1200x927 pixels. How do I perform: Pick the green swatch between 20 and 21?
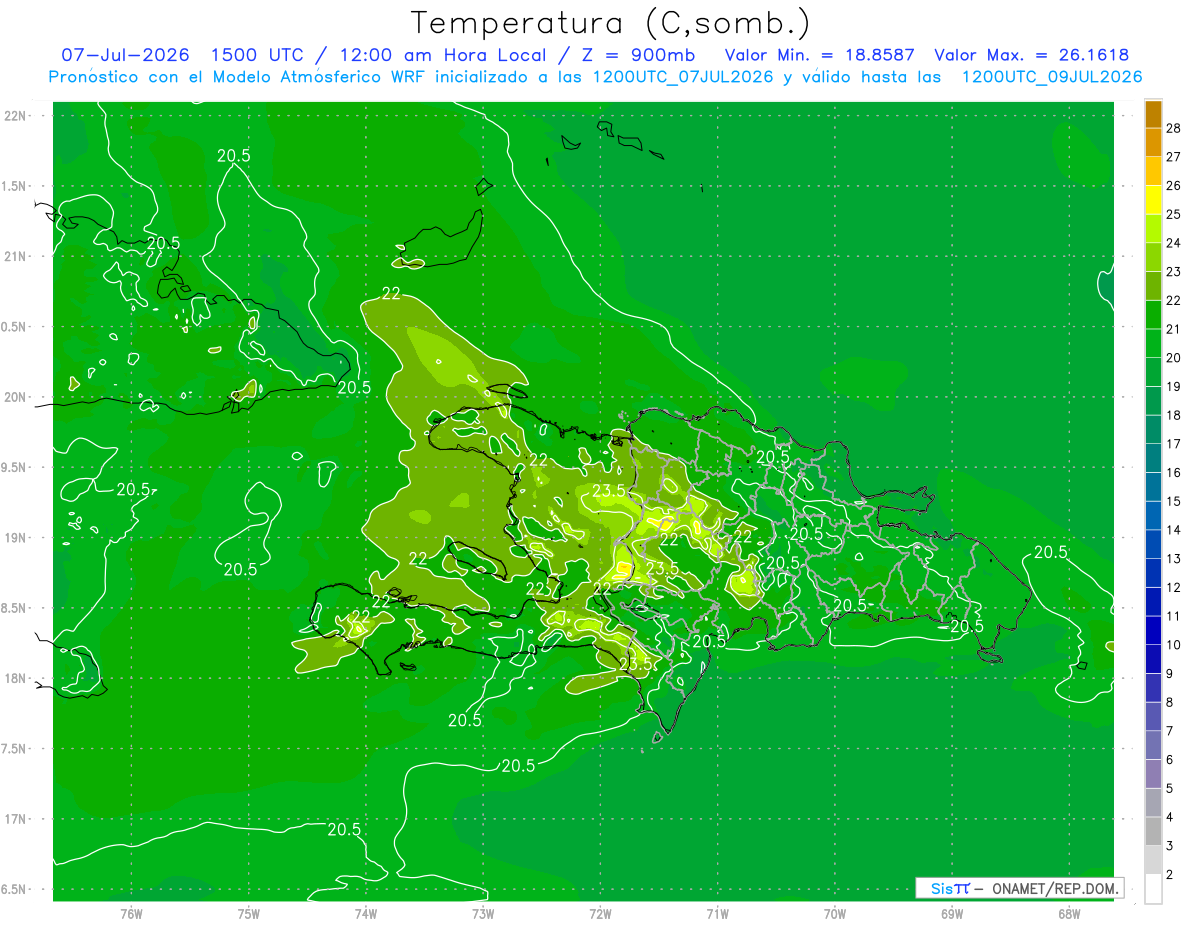[x=1153, y=343]
